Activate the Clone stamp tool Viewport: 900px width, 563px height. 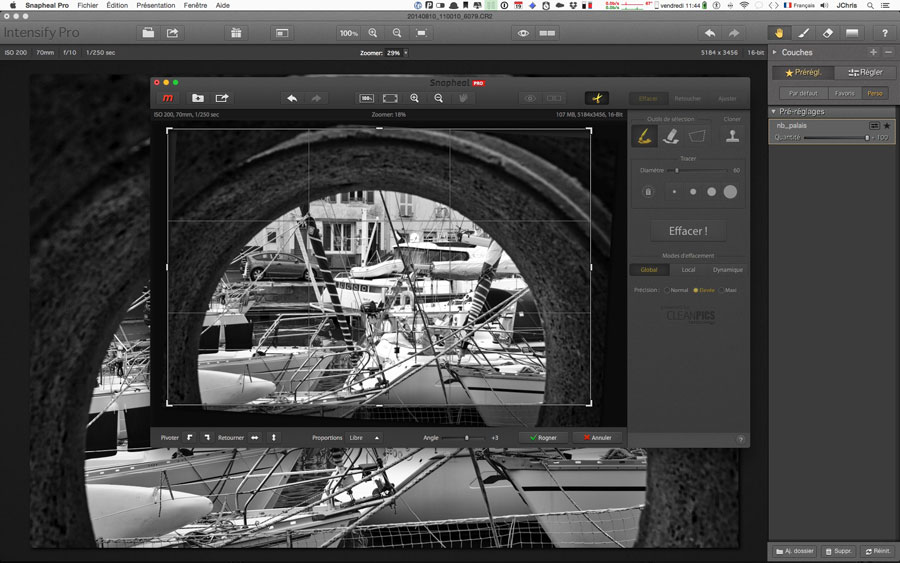732,137
